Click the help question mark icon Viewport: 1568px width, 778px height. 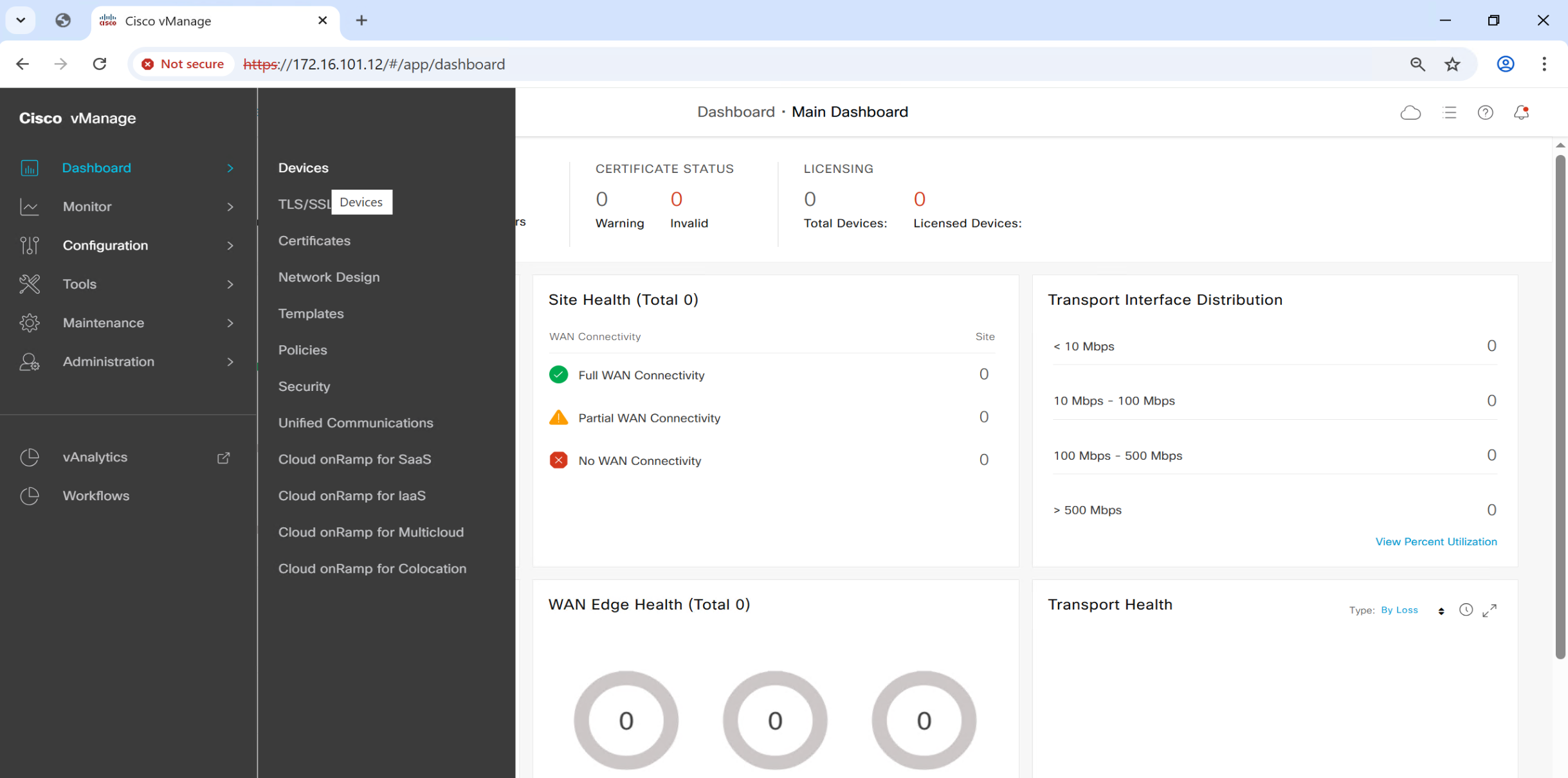tap(1485, 113)
